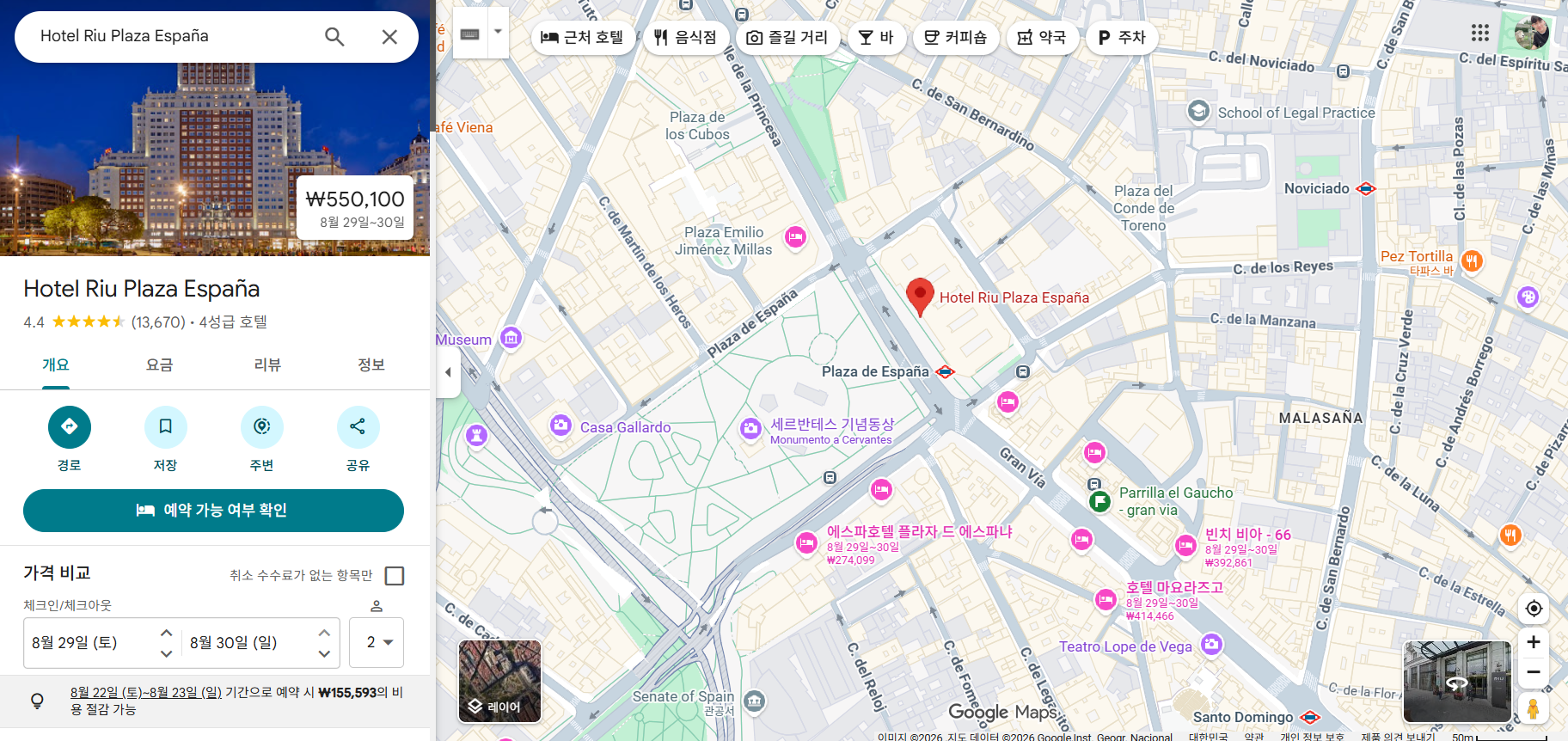Filter map by 즐길 거리
The height and width of the screenshot is (741, 1568).
click(787, 38)
